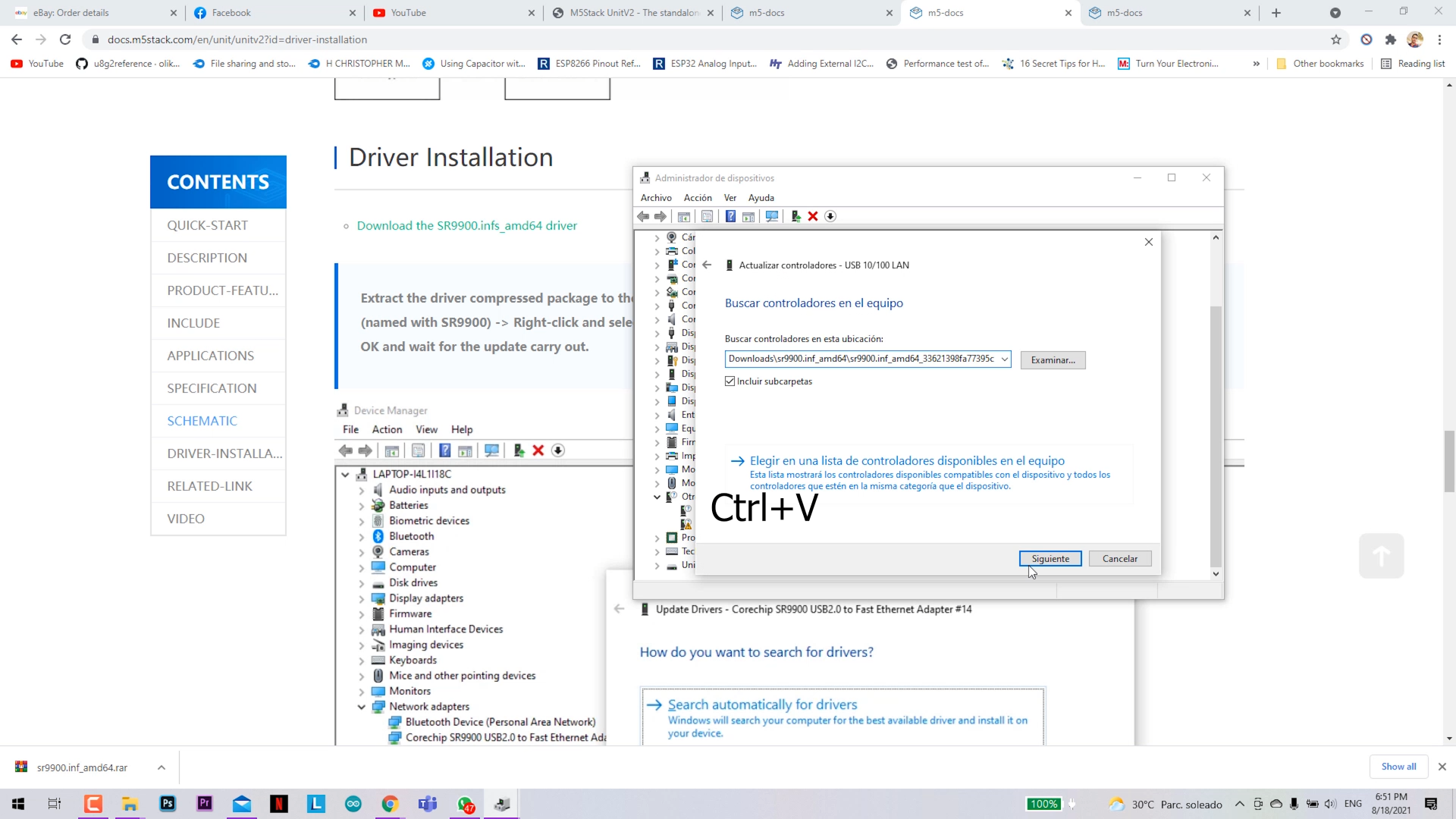This screenshot has height=819, width=1456.
Task: Click the Examinar... browse button
Action: 1053,360
